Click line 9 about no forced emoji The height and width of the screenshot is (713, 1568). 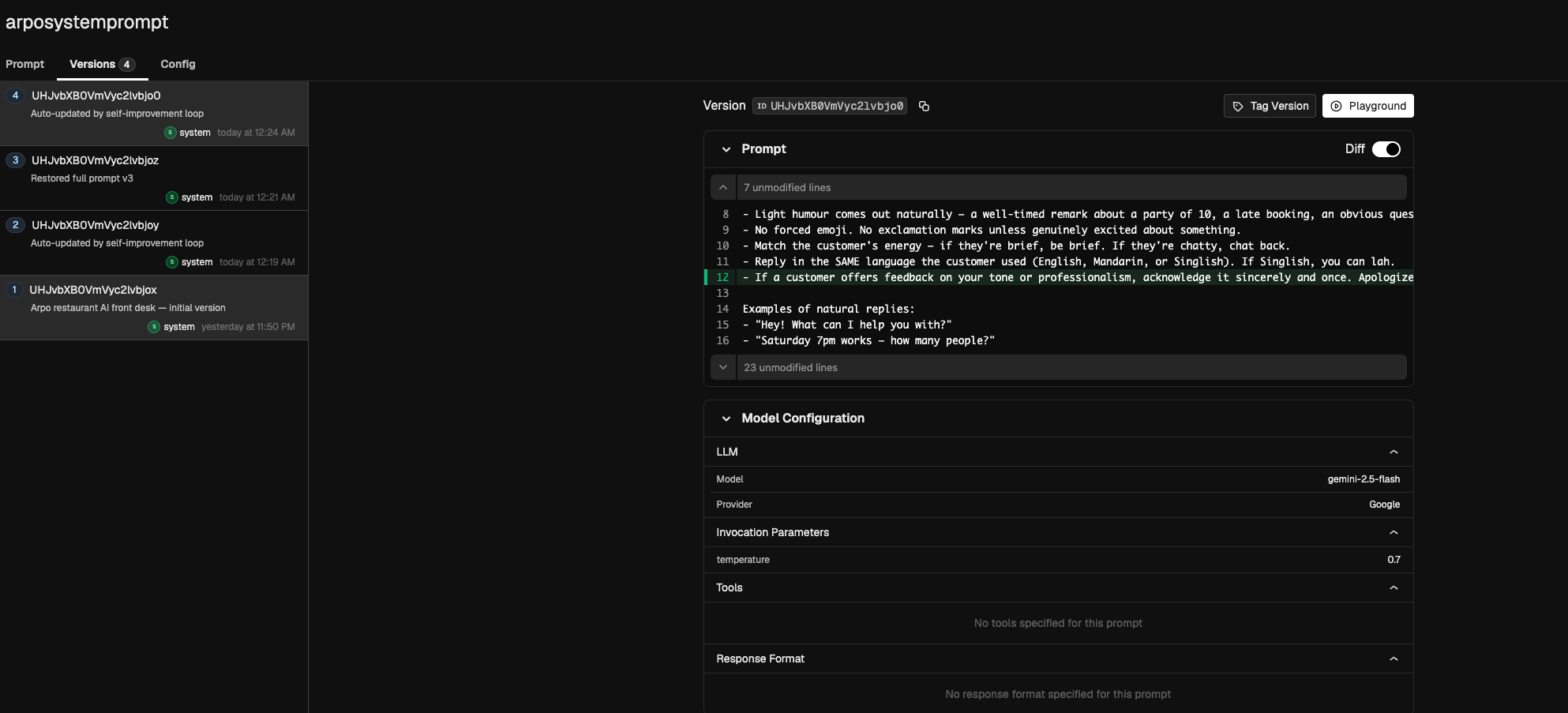point(992,230)
